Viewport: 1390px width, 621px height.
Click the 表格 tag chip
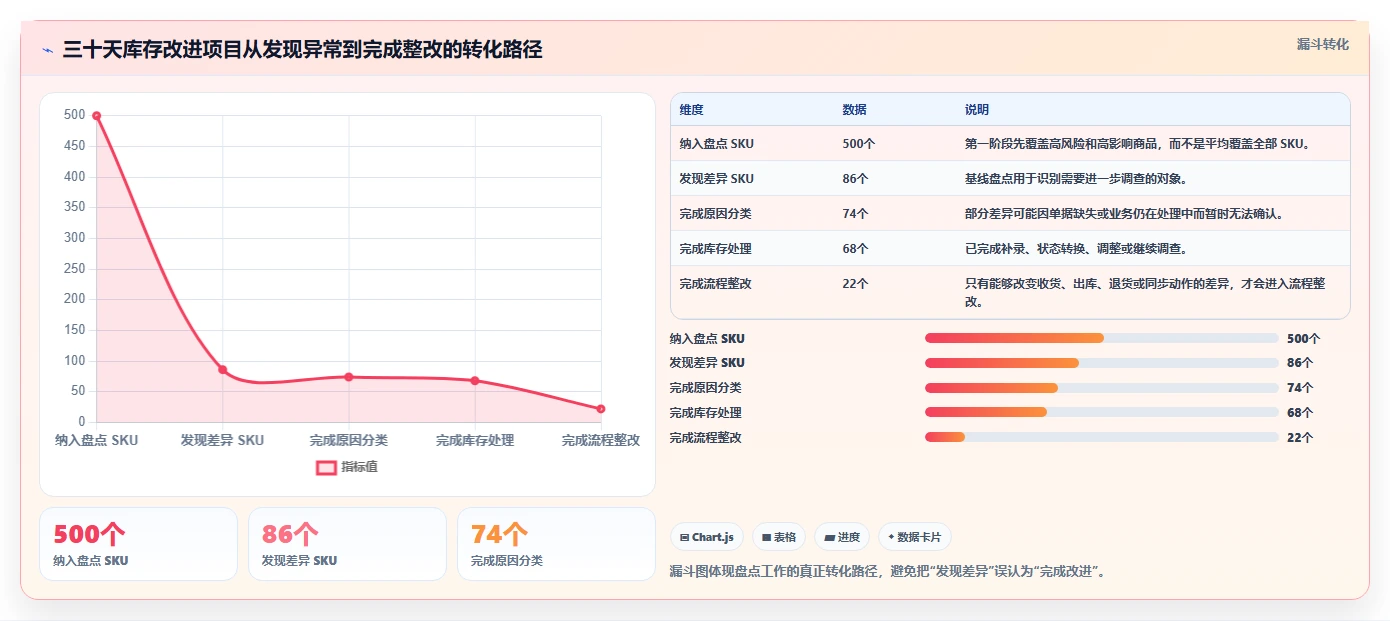tap(779, 537)
